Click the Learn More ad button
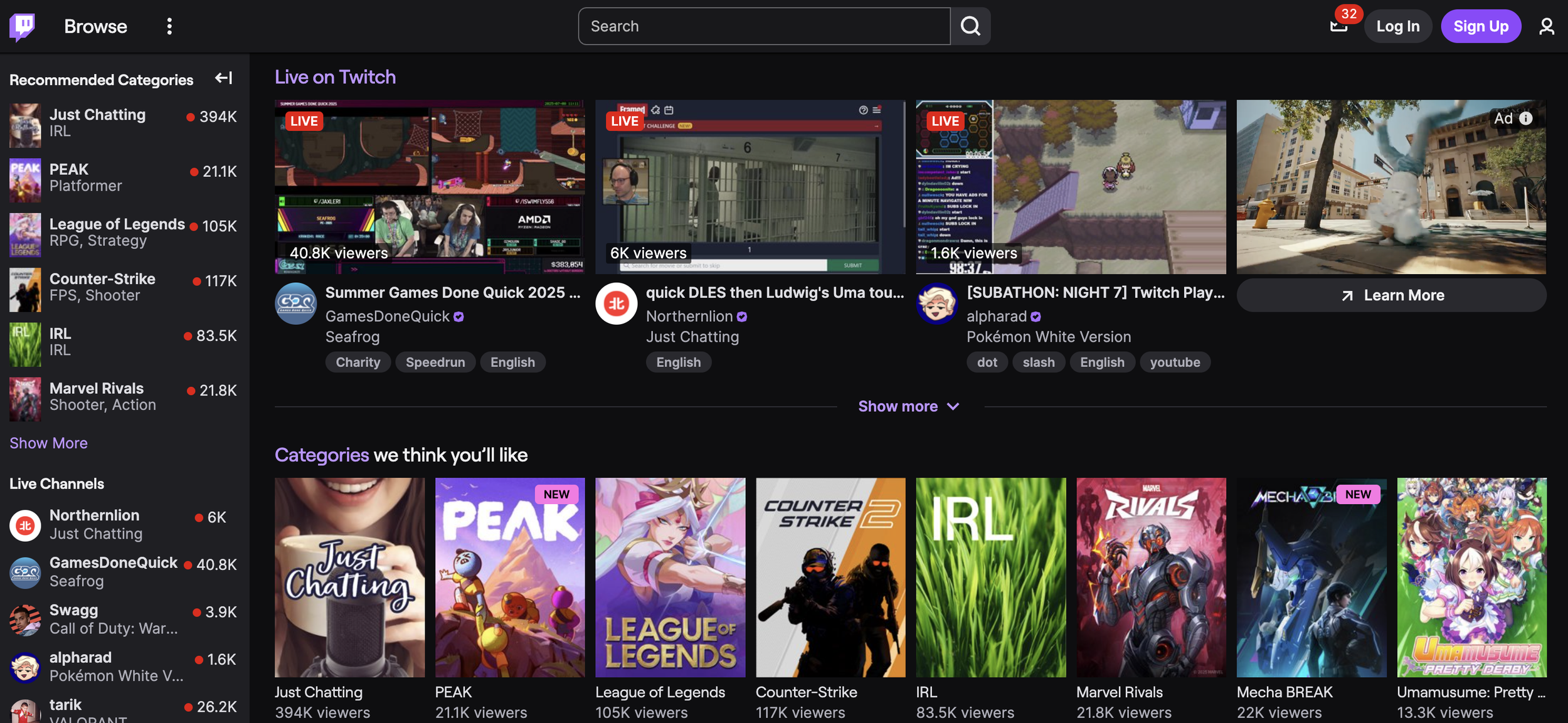Image resolution: width=1568 pixels, height=723 pixels. (x=1391, y=295)
